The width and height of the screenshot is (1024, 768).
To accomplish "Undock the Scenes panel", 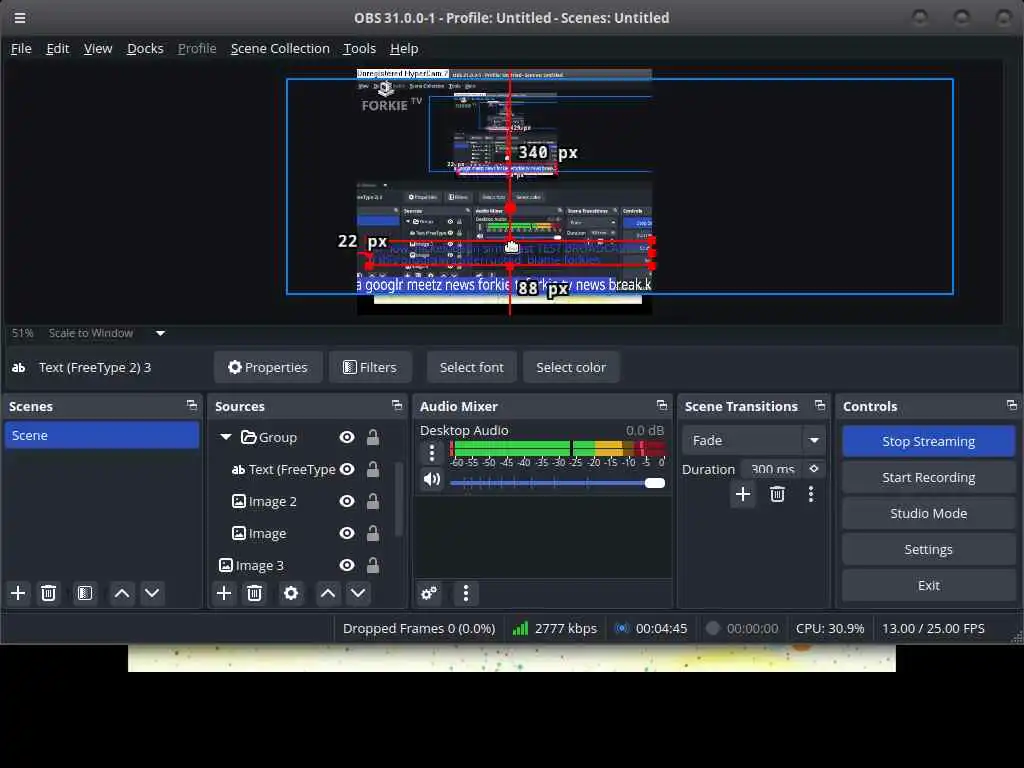I will click(192, 406).
